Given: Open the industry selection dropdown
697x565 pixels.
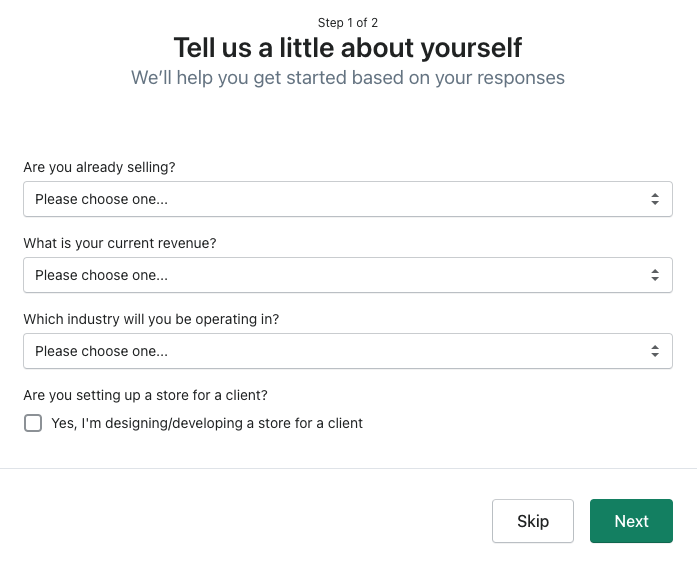Looking at the screenshot, I should [347, 351].
